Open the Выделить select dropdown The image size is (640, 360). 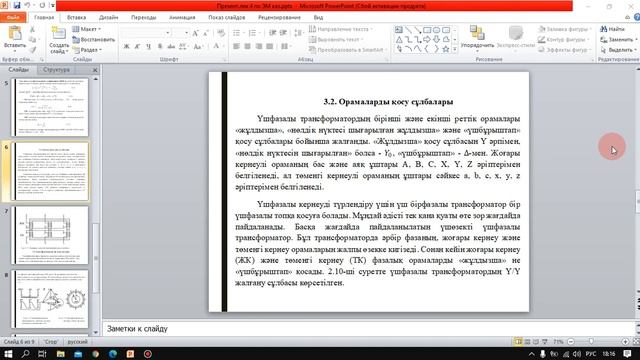click(619, 50)
